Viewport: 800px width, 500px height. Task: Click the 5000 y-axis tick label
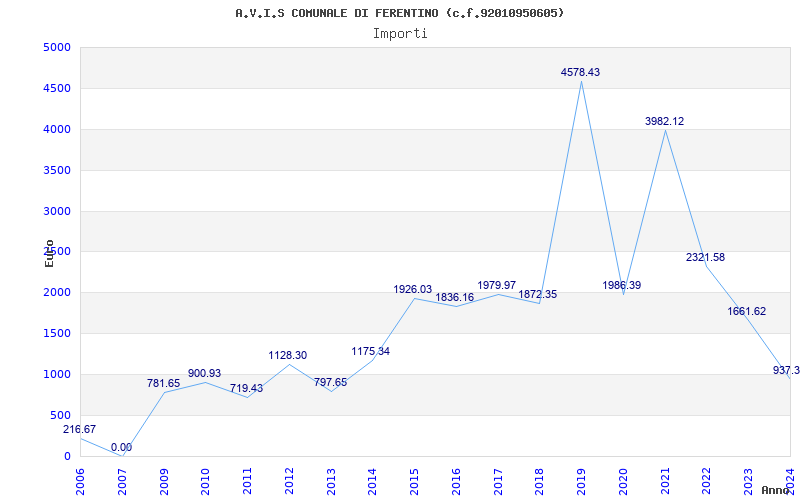[57, 48]
